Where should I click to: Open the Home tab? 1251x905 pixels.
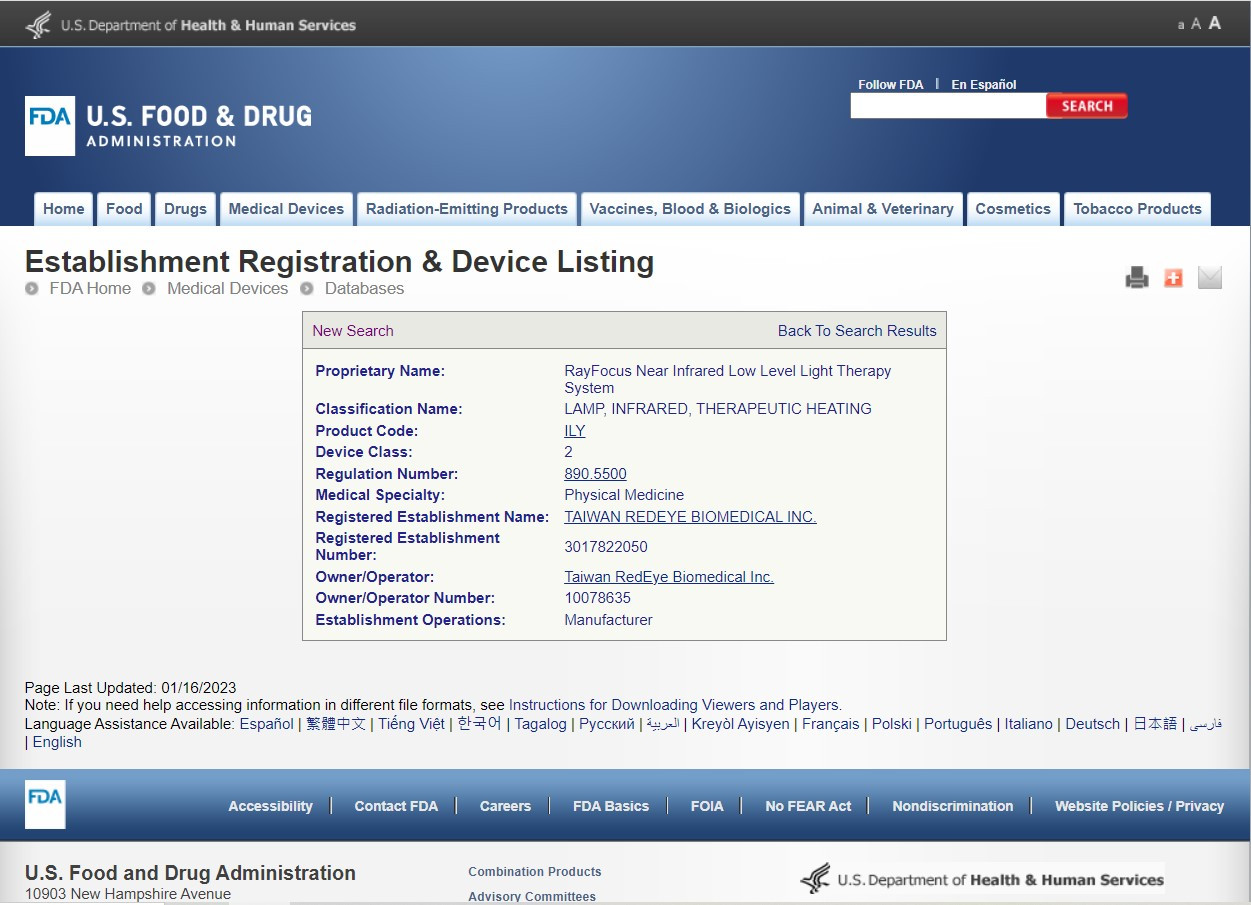coord(64,209)
